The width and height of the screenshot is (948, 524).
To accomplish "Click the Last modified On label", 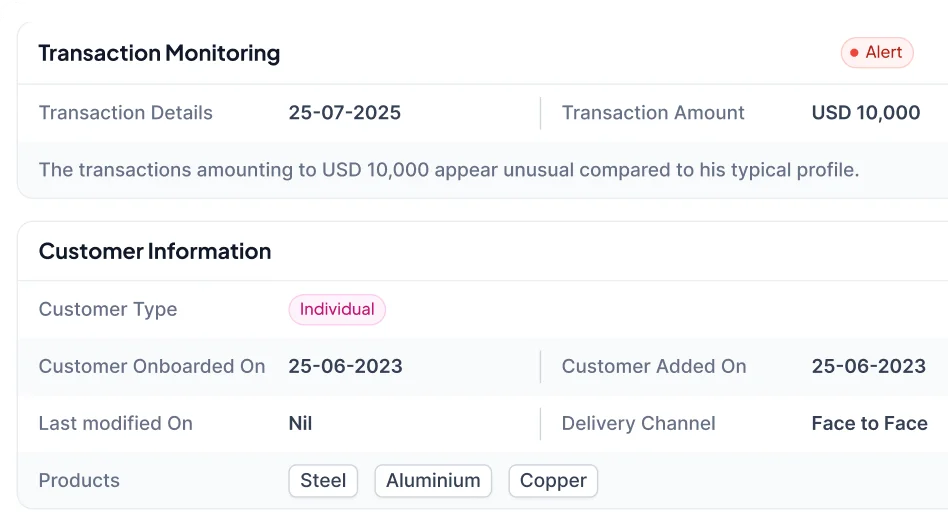I will (x=116, y=424).
